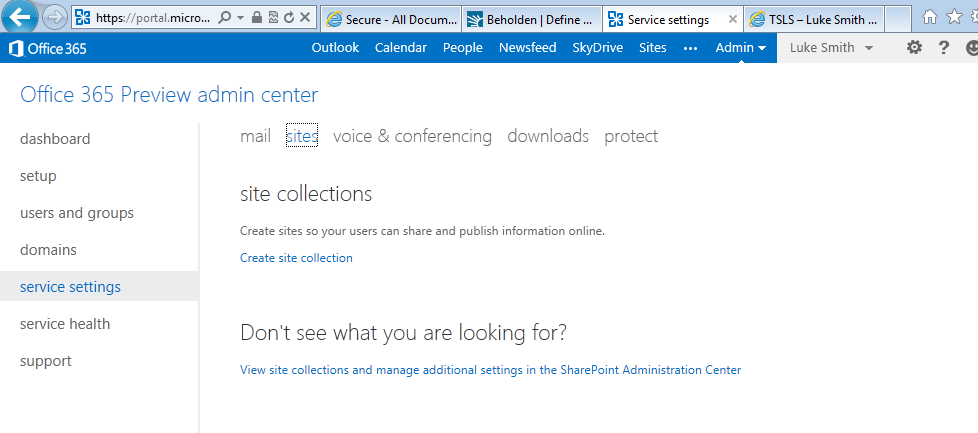Open SharePoint Administration Center link
The width and height of the screenshot is (978, 433).
click(x=490, y=370)
